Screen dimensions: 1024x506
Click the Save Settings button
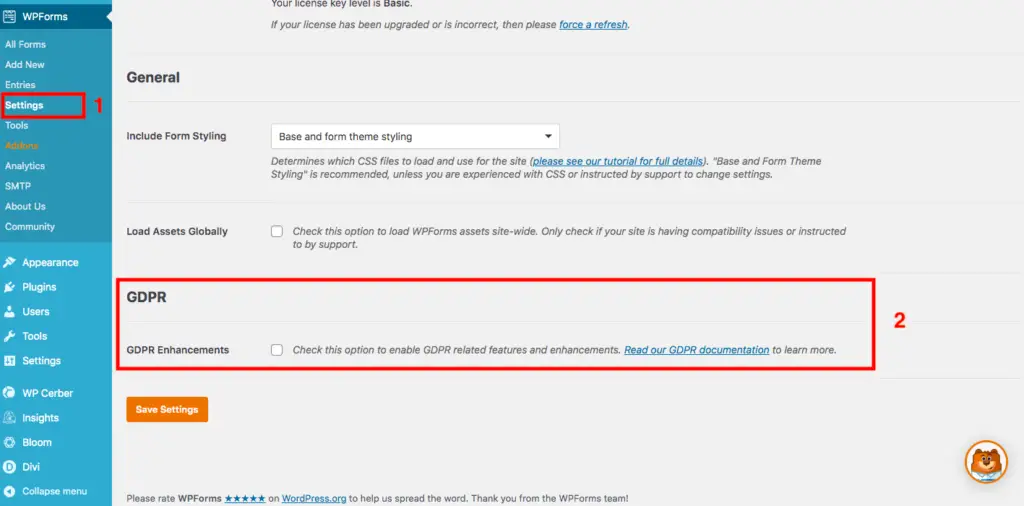pos(167,409)
